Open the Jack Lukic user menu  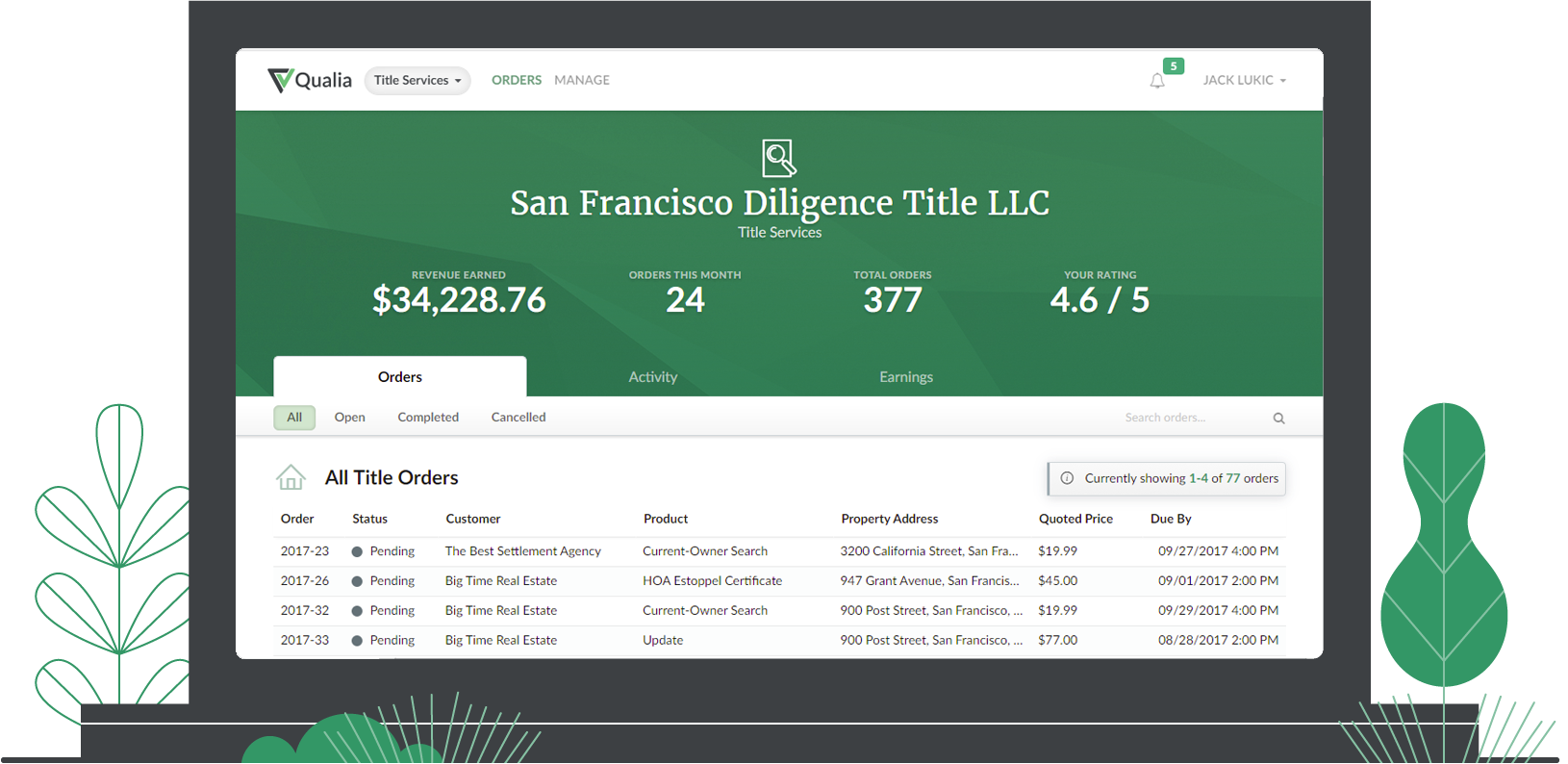[x=1244, y=81]
